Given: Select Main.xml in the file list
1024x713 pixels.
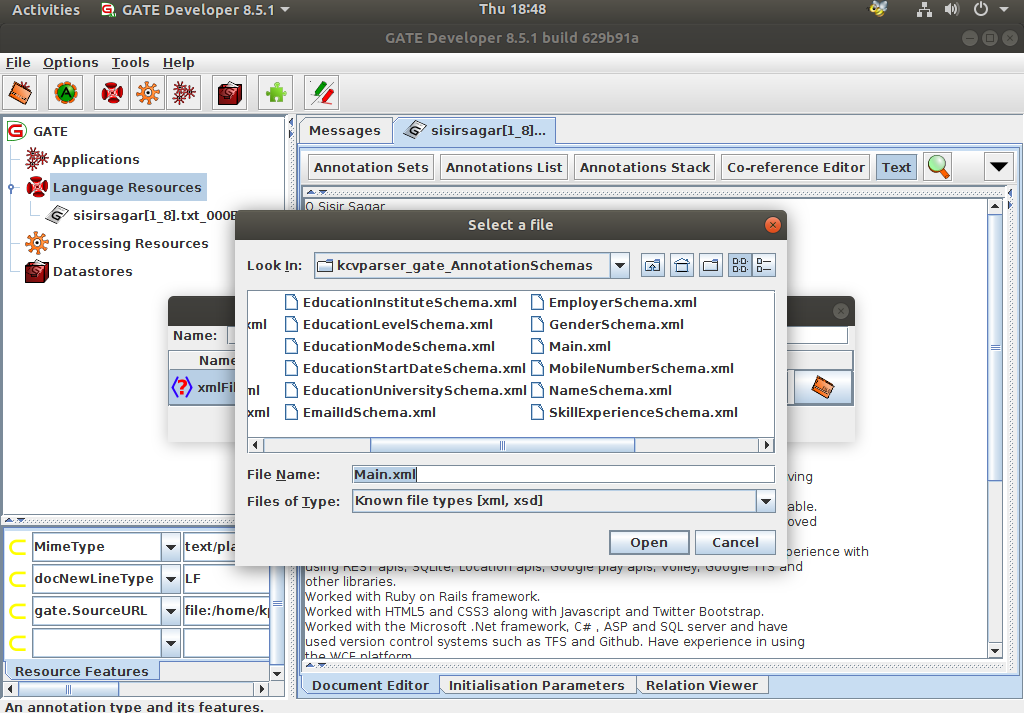Looking at the screenshot, I should (x=579, y=346).
